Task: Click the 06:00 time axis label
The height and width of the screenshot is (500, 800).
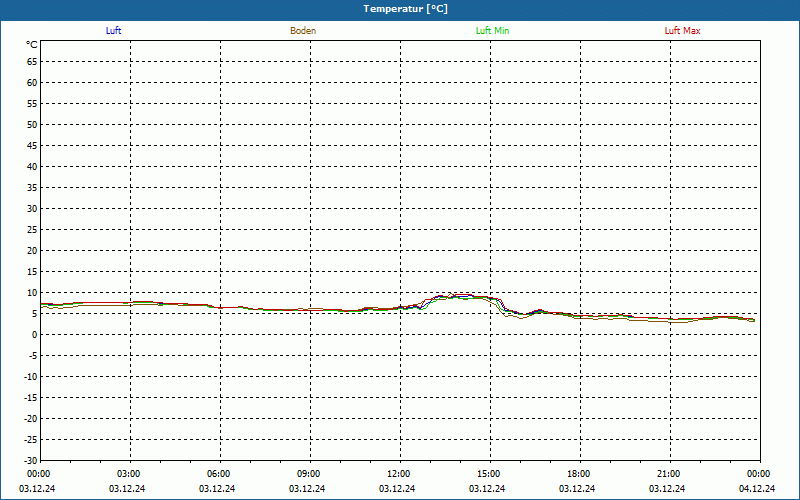Action: pos(220,474)
